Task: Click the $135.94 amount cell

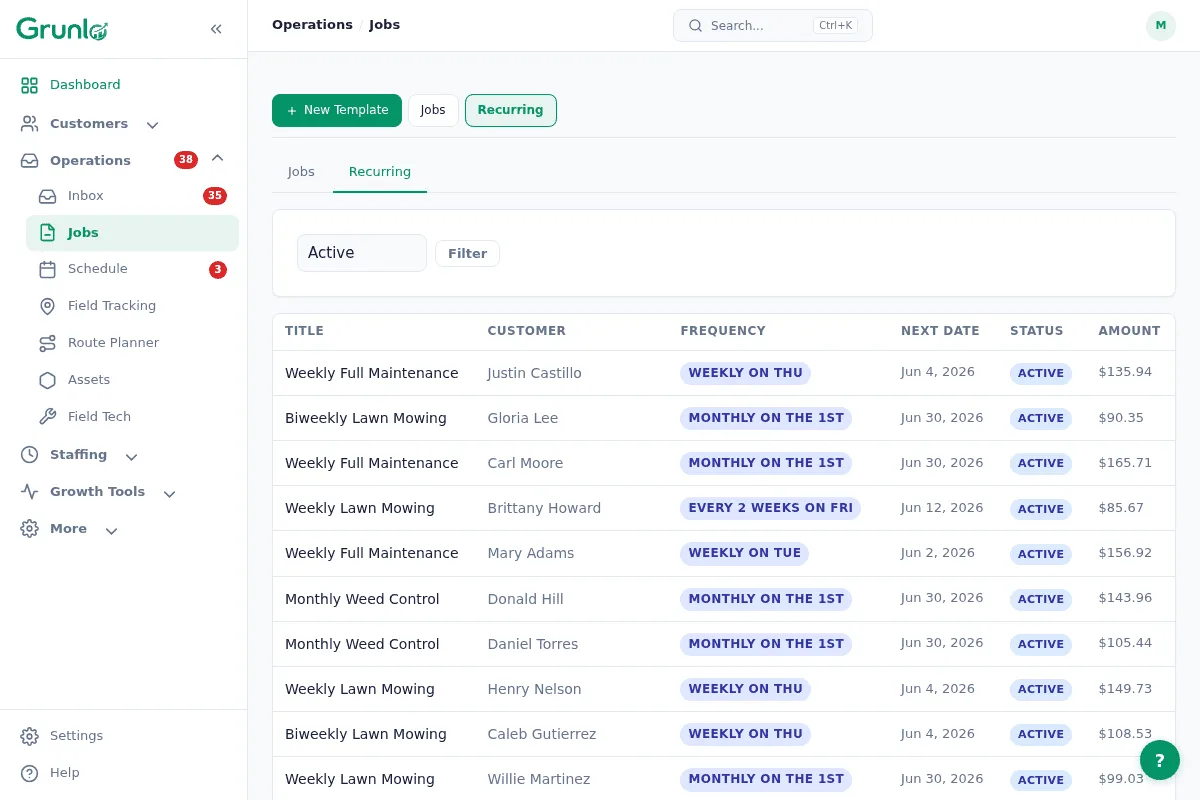Action: point(1125,372)
